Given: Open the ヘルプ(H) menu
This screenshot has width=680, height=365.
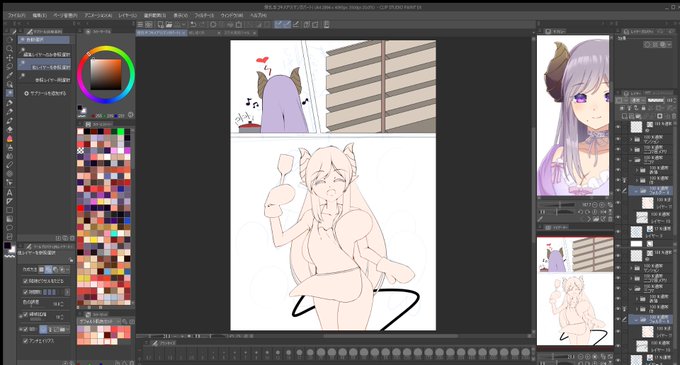Looking at the screenshot, I should coord(258,15).
